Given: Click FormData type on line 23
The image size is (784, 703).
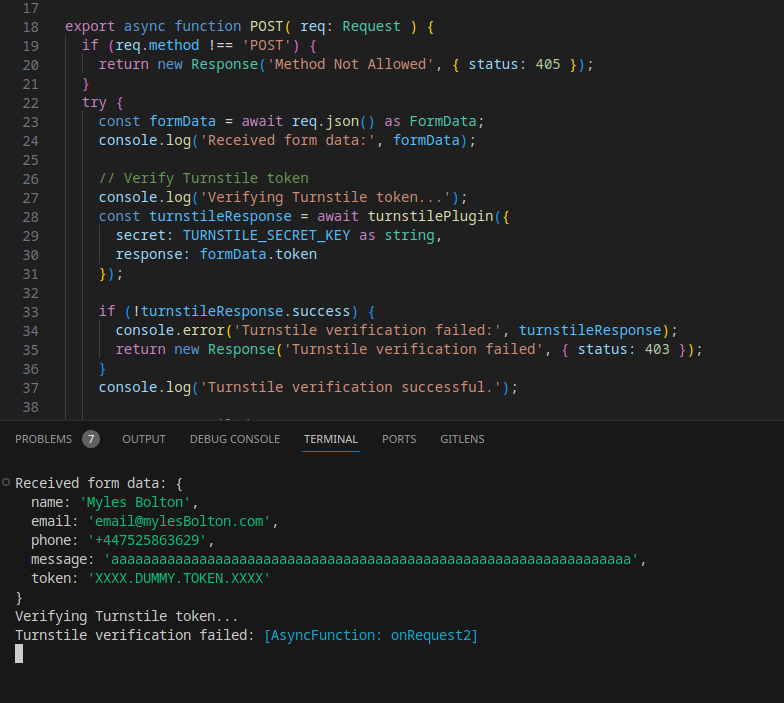Looking at the screenshot, I should pyautogui.click(x=443, y=121).
